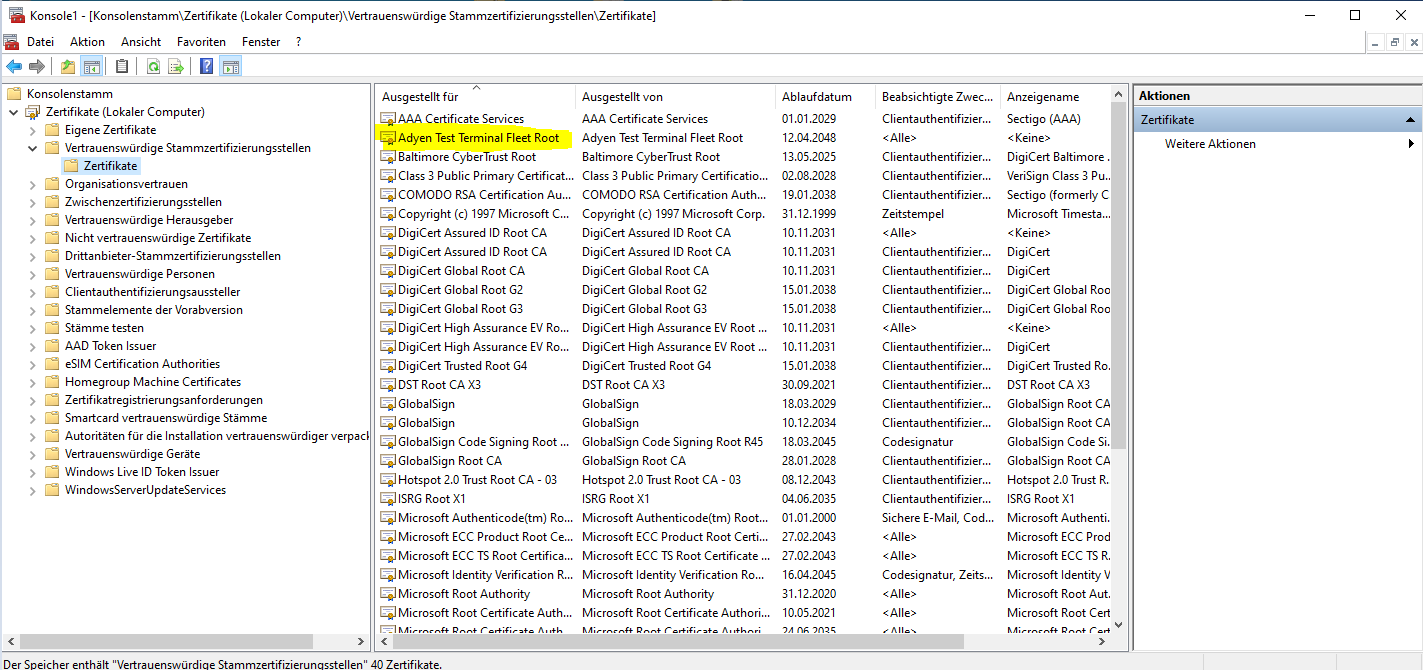
Task: Click folder icon of Konsolenstamm
Action: 14,94
